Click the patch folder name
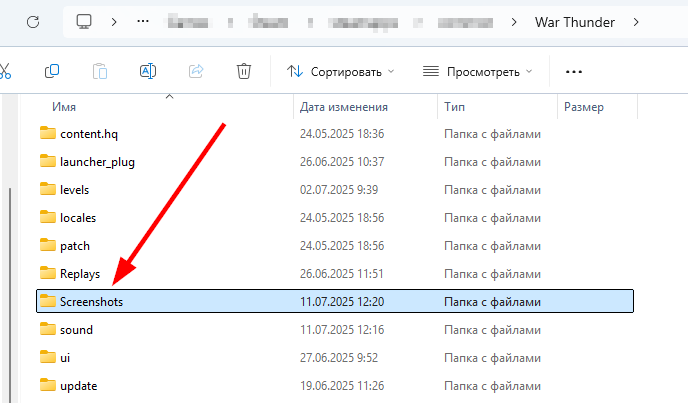 click(75, 246)
